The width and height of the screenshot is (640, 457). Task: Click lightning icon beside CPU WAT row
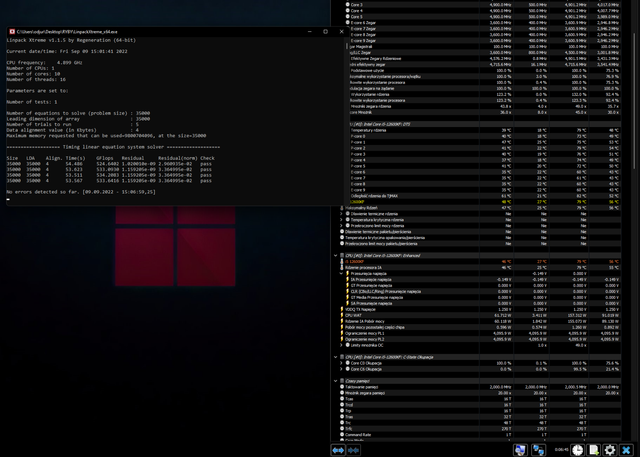pos(342,315)
